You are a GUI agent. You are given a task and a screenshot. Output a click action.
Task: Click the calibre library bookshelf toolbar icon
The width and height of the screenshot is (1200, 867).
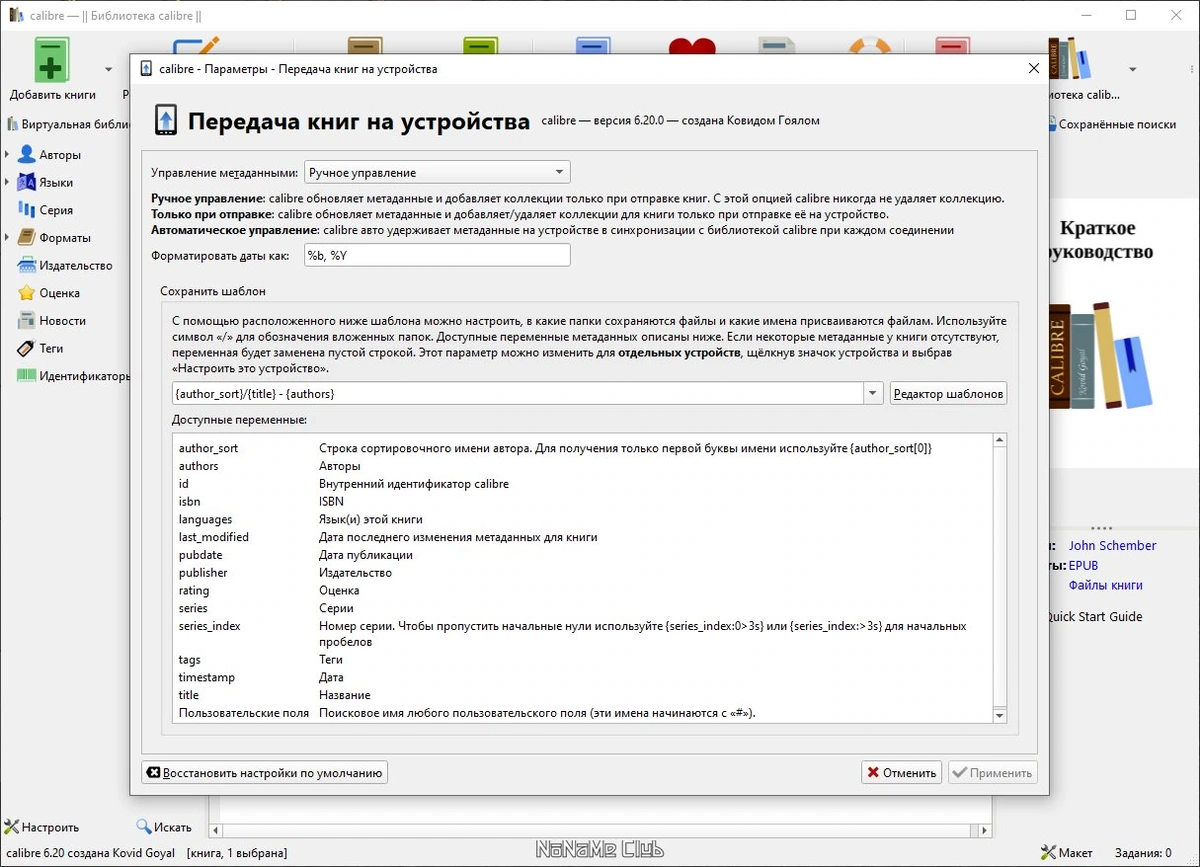pos(1069,58)
